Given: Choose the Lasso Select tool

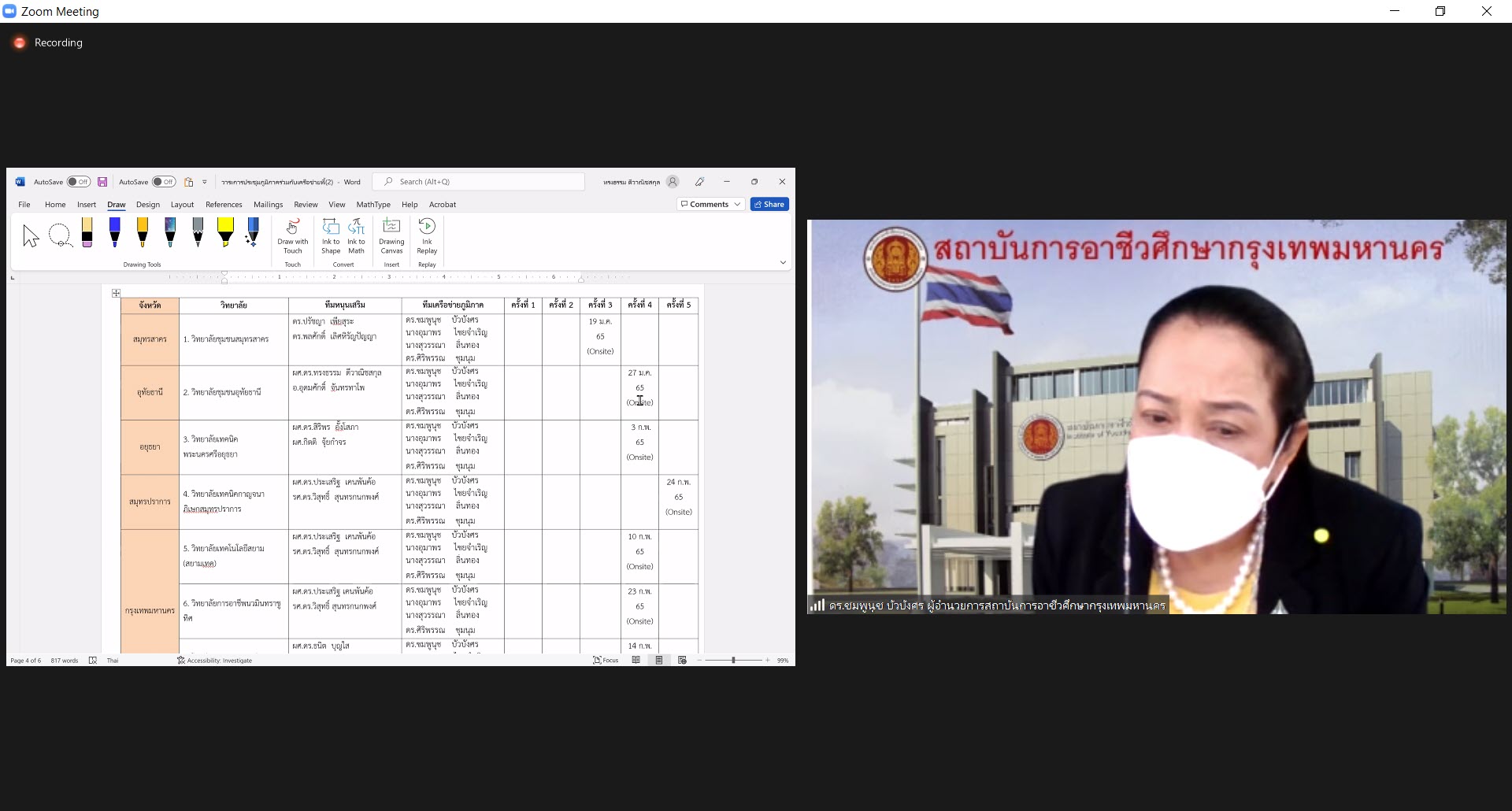Looking at the screenshot, I should [x=60, y=235].
